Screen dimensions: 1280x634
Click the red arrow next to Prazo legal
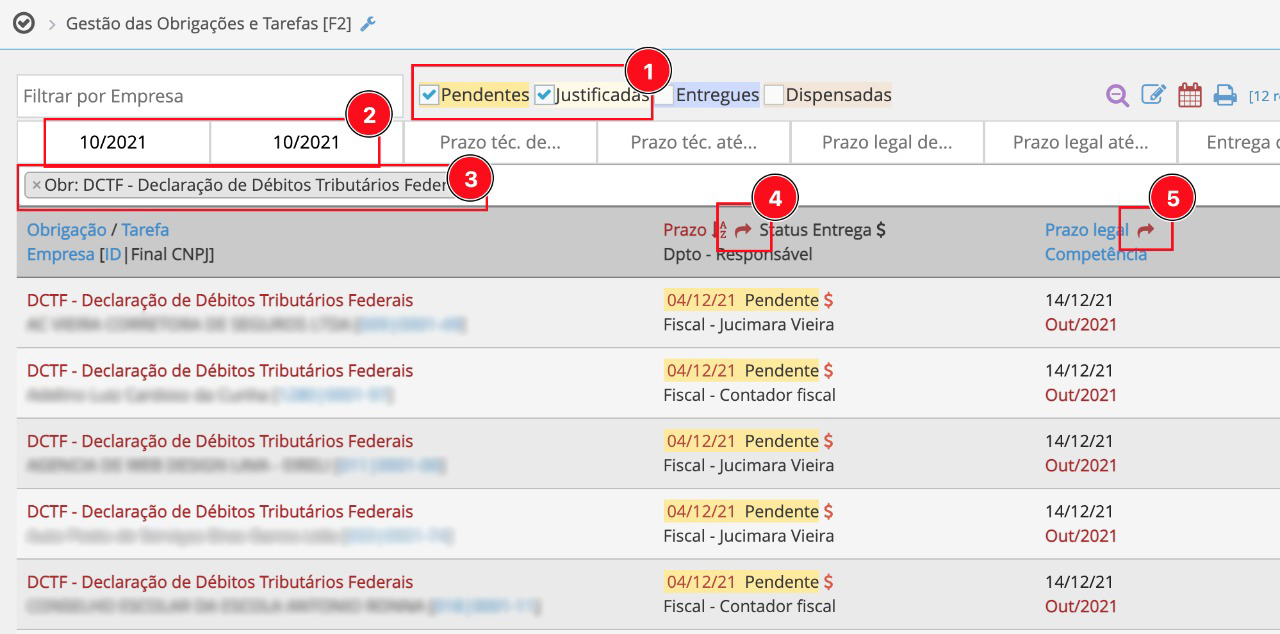tap(1146, 230)
